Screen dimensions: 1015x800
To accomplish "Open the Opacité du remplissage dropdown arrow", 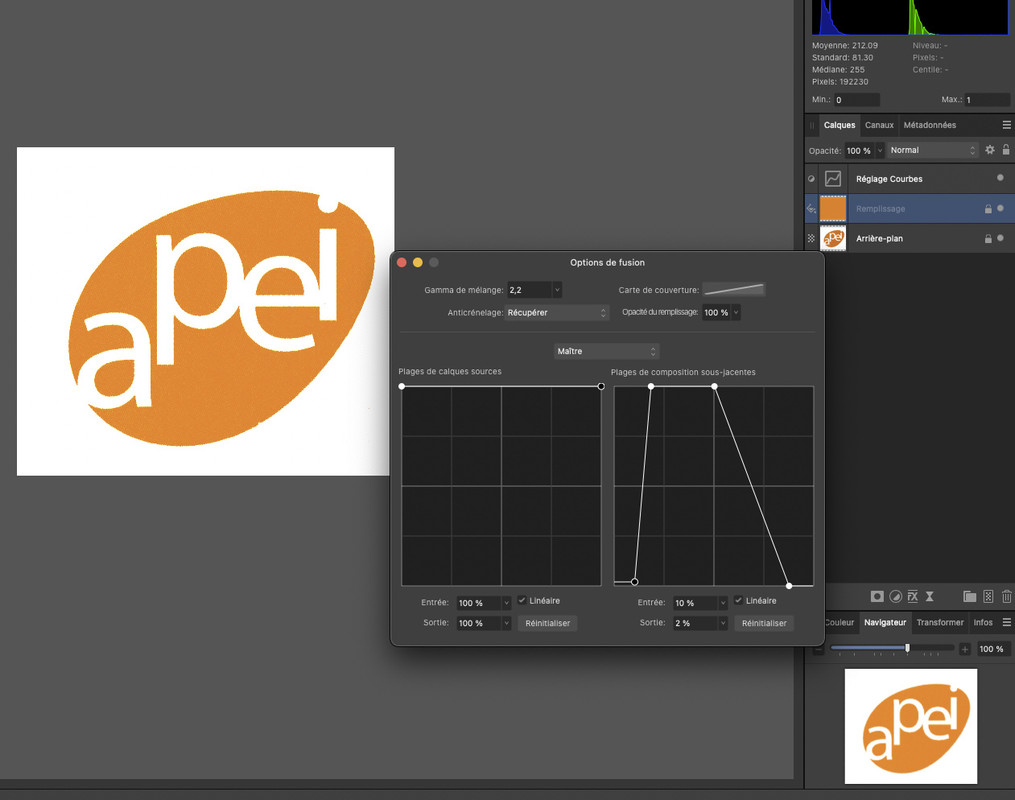I will coord(736,313).
